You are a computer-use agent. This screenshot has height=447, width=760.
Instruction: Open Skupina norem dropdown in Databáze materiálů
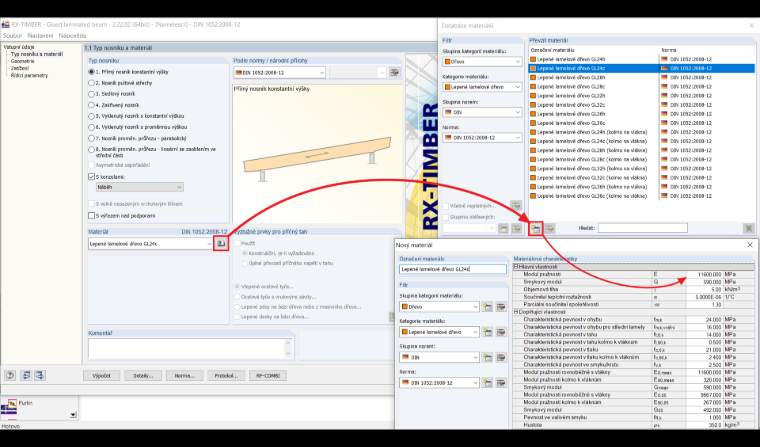pyautogui.click(x=482, y=112)
